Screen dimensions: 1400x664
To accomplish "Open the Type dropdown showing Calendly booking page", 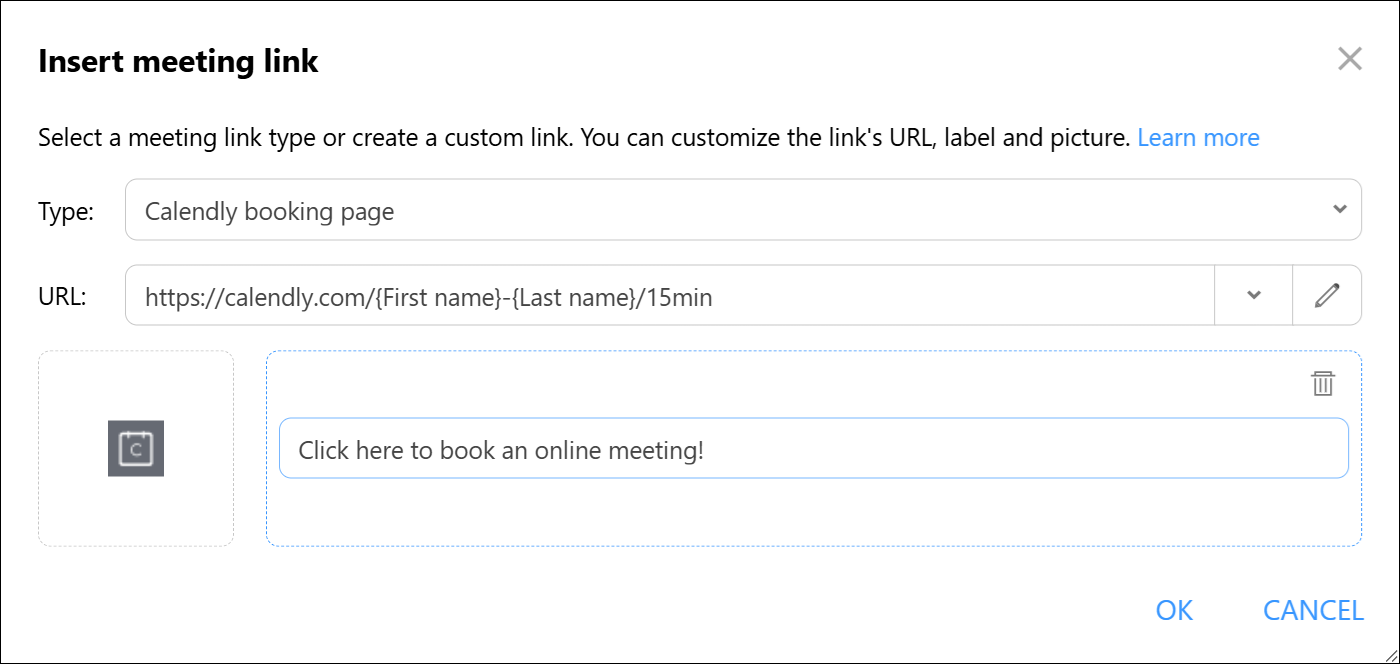I will click(x=743, y=210).
